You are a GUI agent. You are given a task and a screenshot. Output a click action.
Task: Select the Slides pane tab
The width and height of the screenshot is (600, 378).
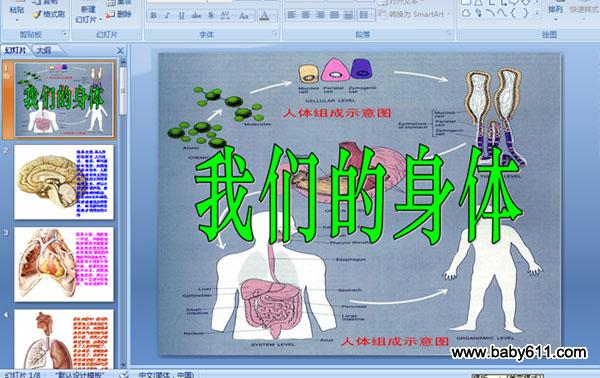[x=16, y=50]
